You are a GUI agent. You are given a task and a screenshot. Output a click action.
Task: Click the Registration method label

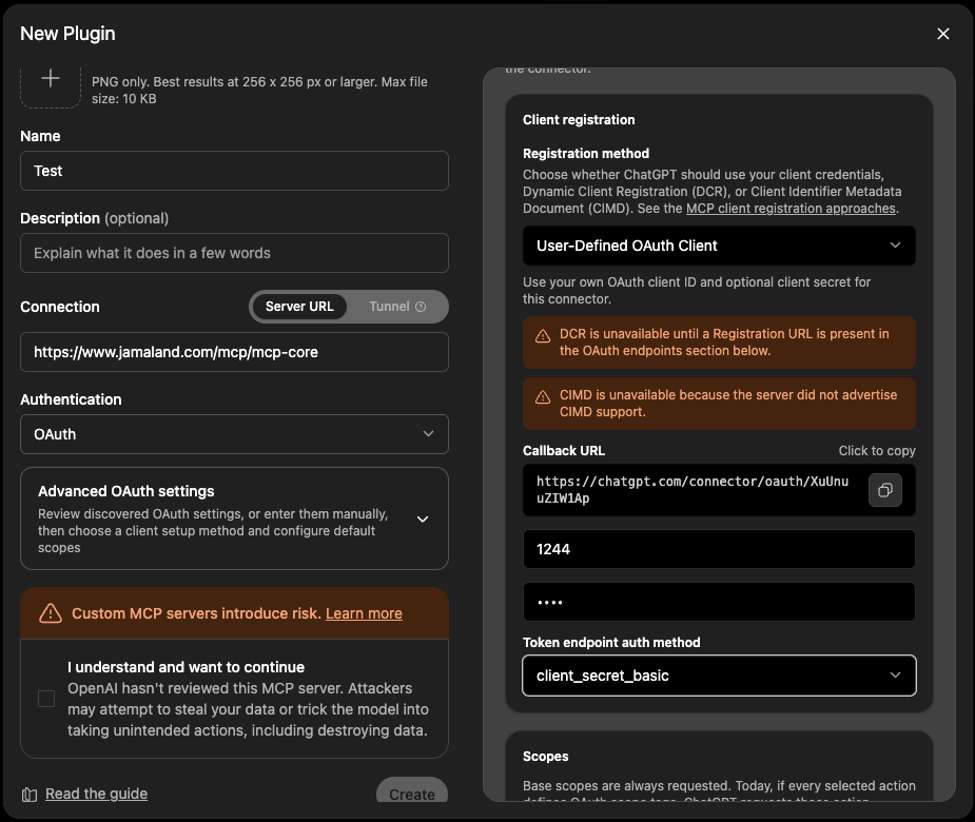pos(586,154)
